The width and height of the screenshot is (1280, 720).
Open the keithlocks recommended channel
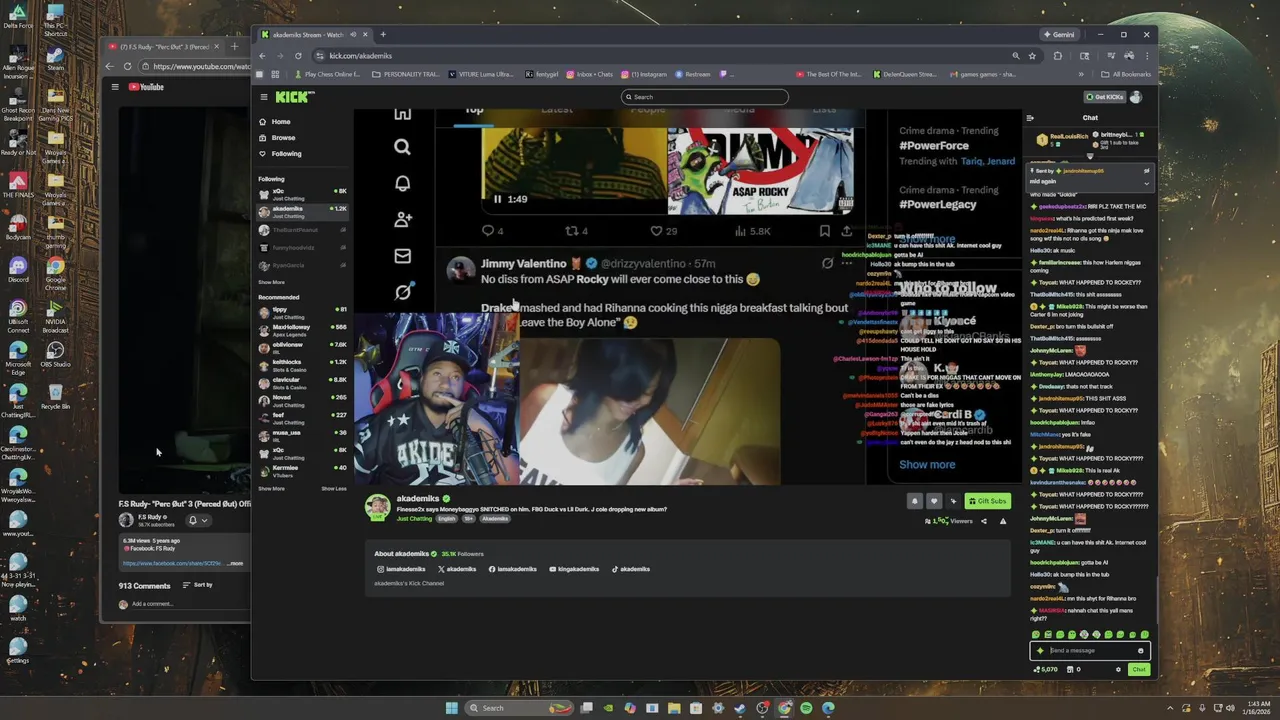[302, 364]
